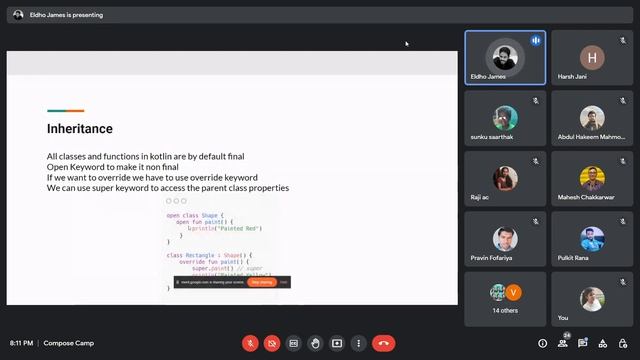Select Mahesh Chakkarwar participant tile

[592, 178]
